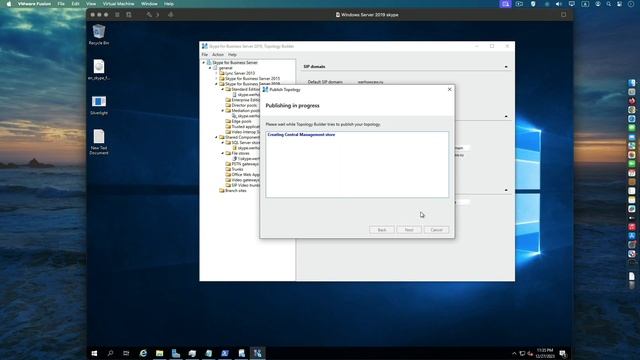This screenshot has width=640, height=360.
Task: Open File Explorer from the taskbar
Action: click(160, 353)
